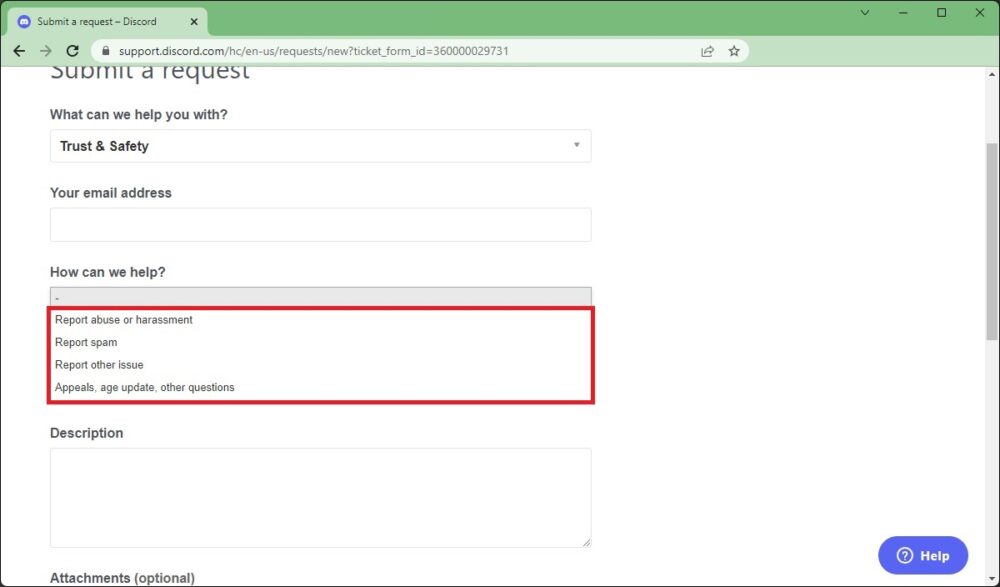
Task: Choose Report abuse or harassment option
Action: coord(320,320)
